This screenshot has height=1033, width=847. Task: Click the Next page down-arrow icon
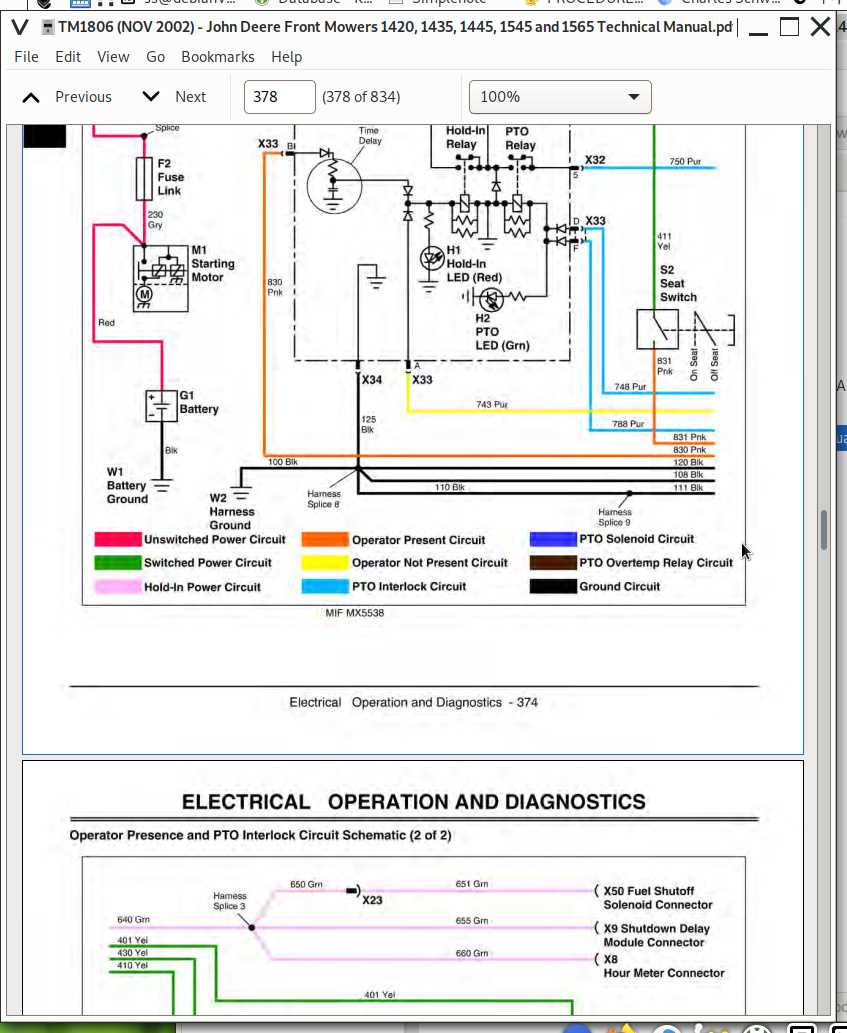pyautogui.click(x=151, y=97)
